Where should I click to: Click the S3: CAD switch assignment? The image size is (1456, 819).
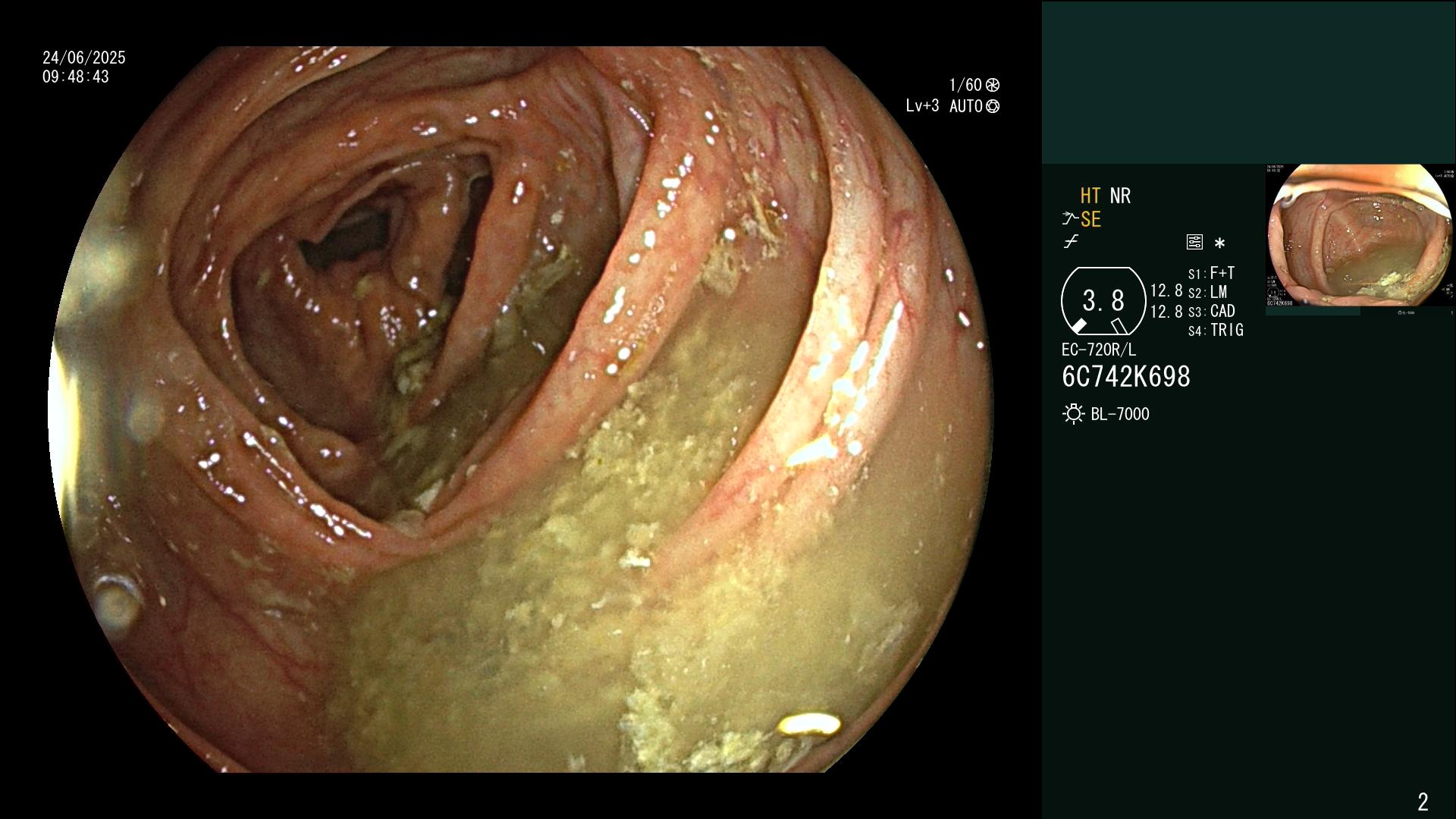coord(1211,311)
